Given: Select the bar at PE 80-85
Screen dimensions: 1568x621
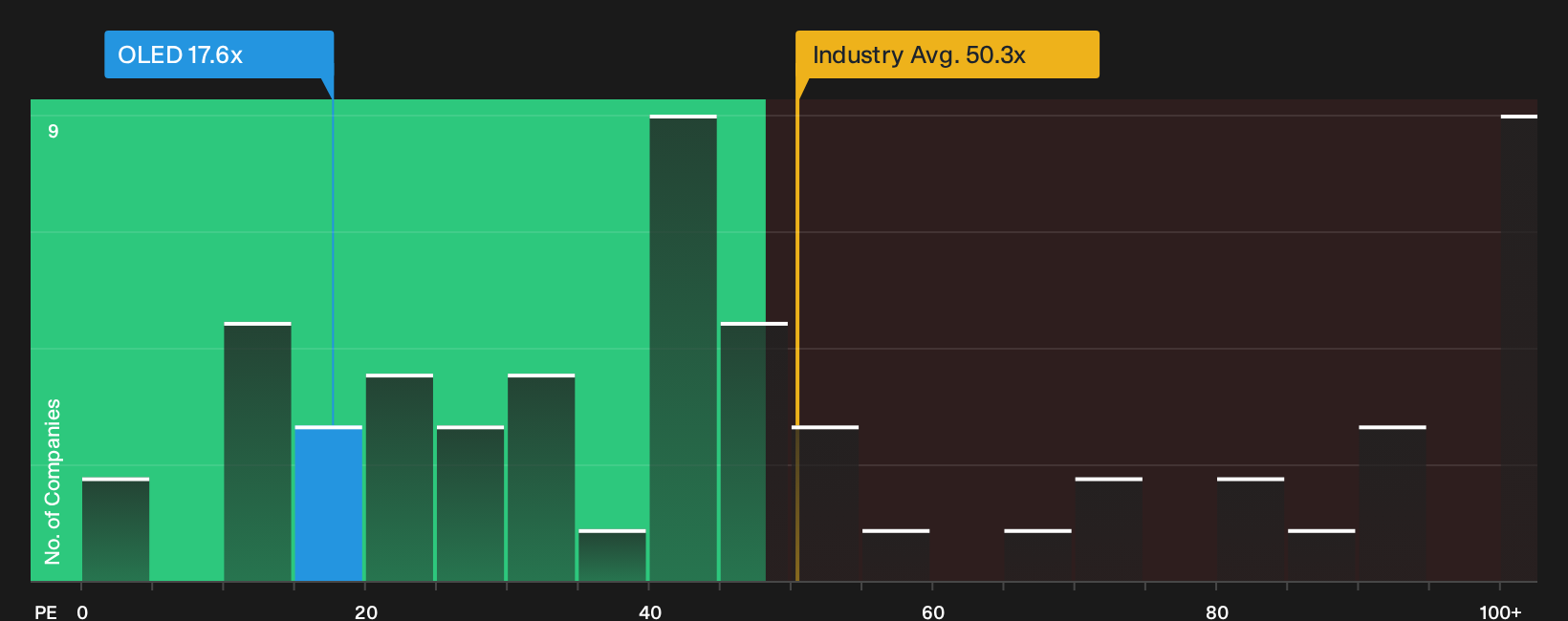Looking at the screenshot, I should 1251,529.
